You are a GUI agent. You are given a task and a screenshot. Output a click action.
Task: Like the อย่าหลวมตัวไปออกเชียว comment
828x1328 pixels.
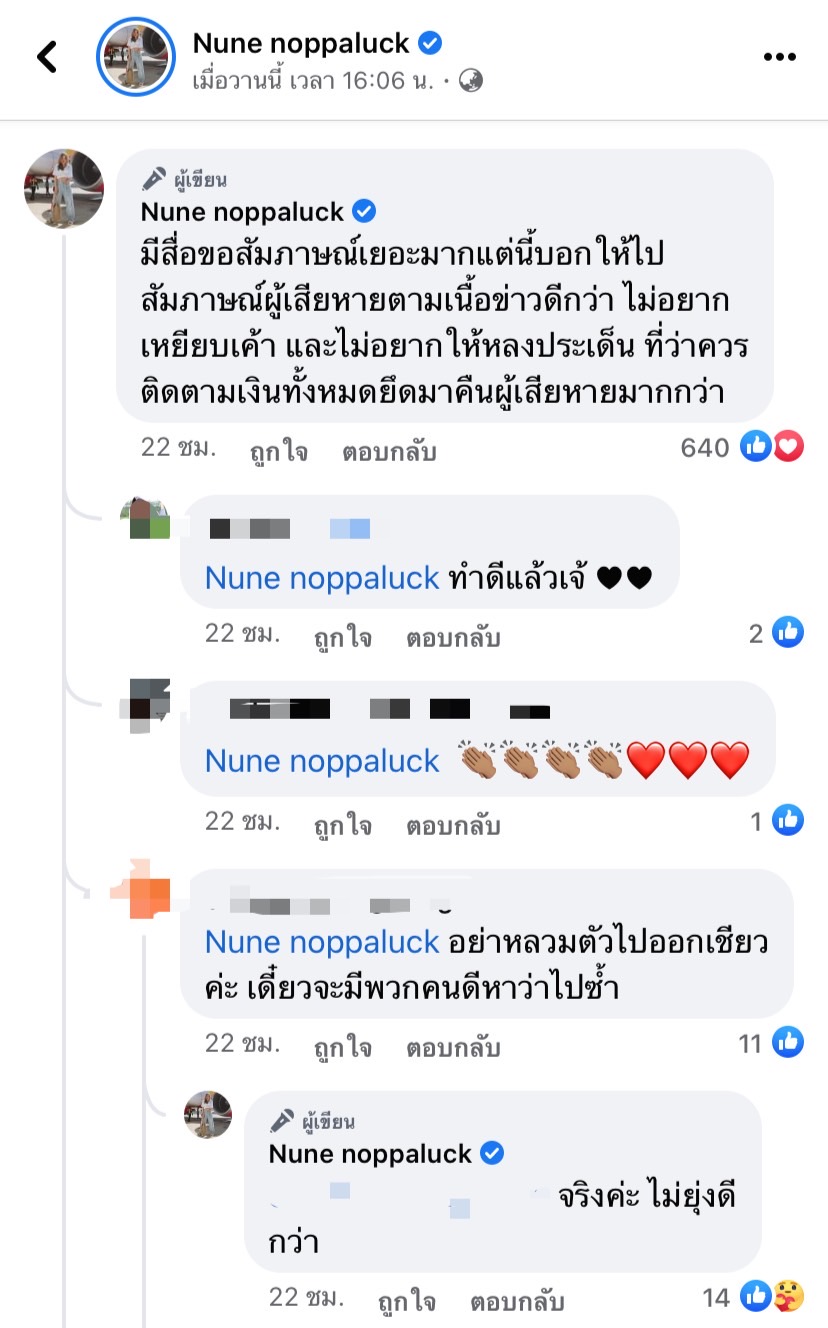343,1048
